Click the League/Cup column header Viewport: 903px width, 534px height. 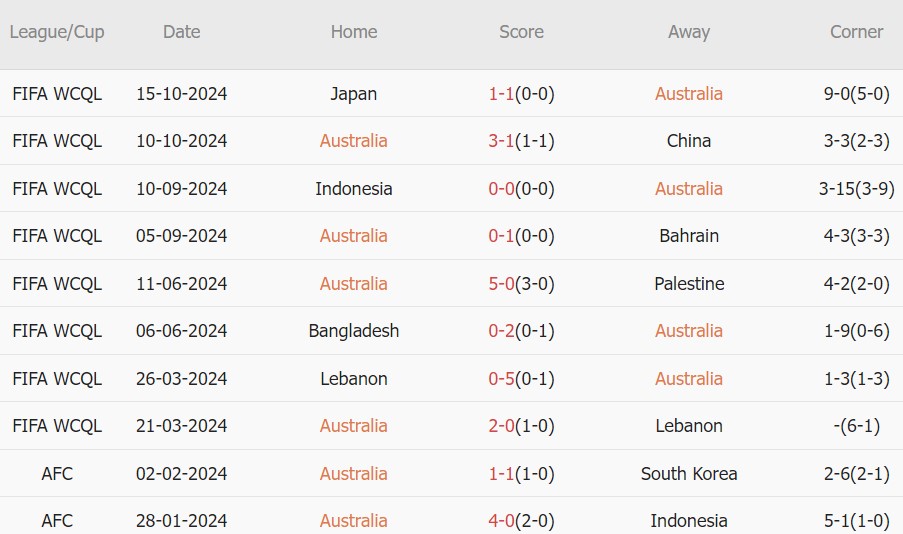(57, 32)
